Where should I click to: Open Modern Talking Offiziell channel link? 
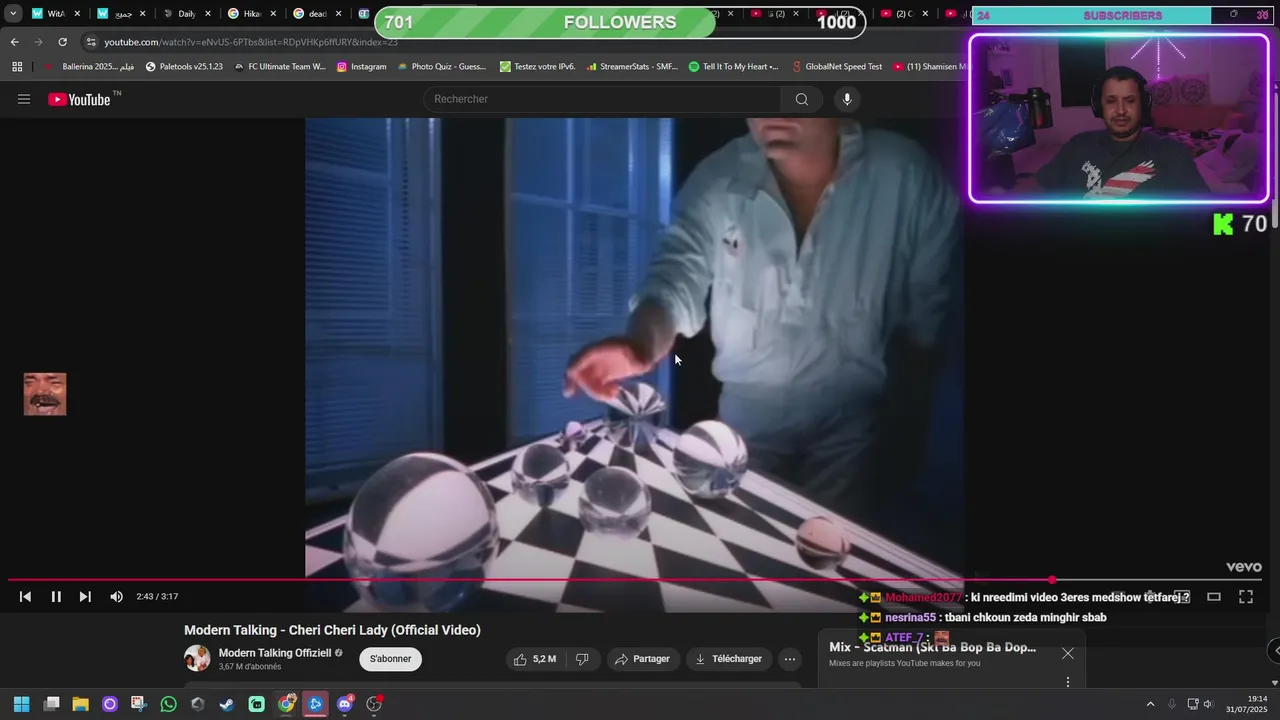tap(275, 653)
